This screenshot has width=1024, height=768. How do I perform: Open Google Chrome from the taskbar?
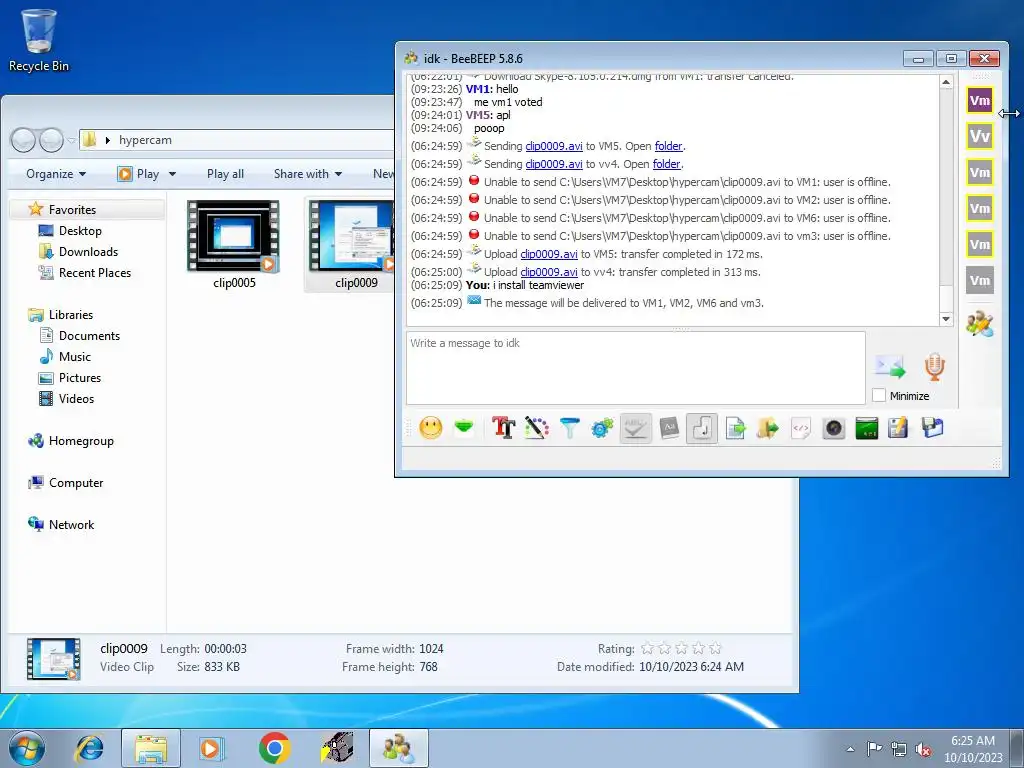(275, 748)
